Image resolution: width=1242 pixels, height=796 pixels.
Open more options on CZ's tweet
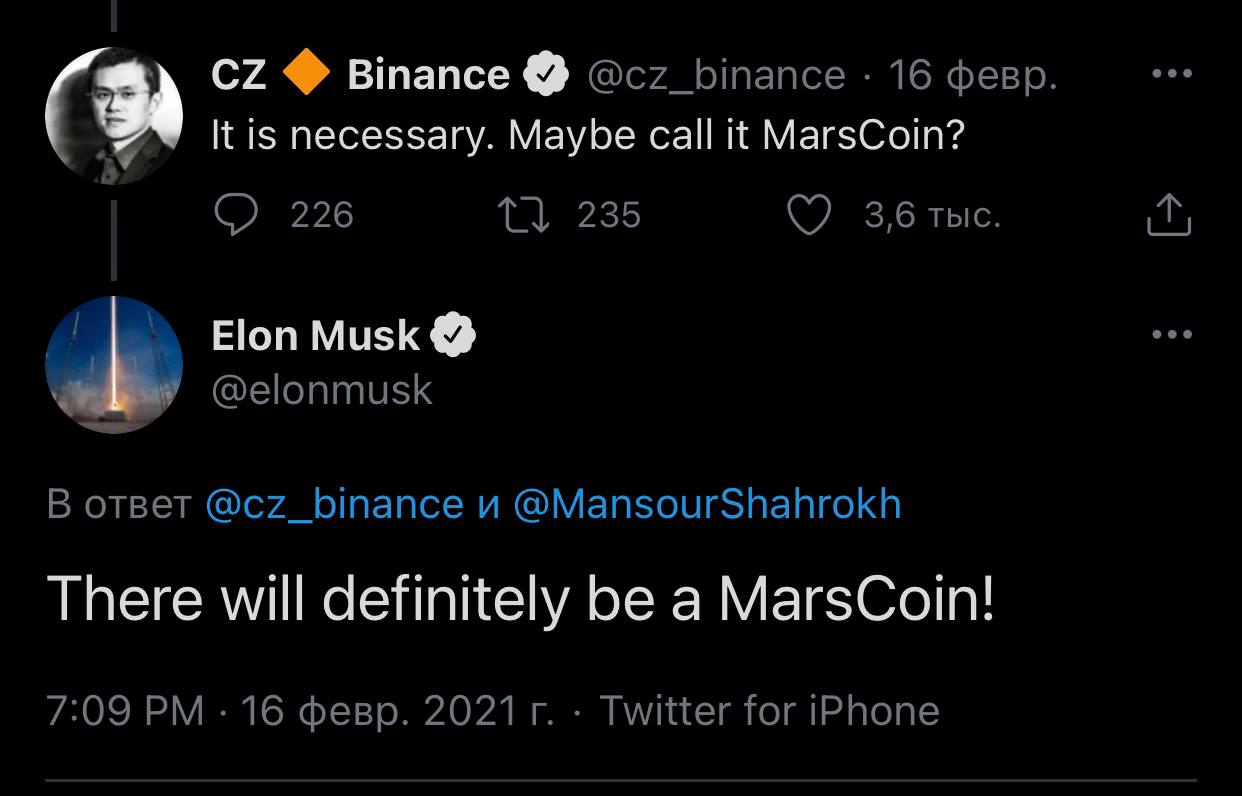(1171, 74)
